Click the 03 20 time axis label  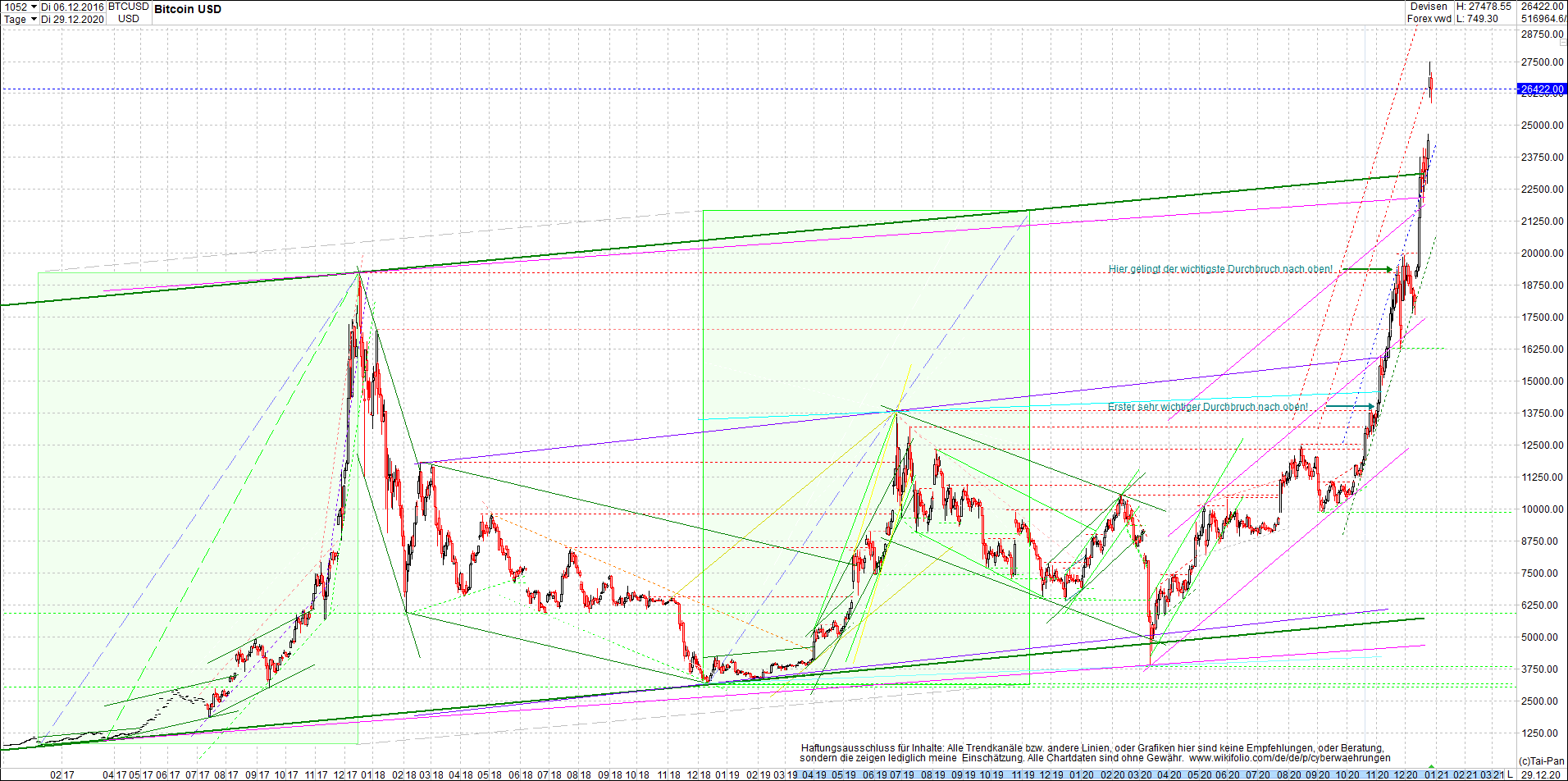[x=1139, y=774]
